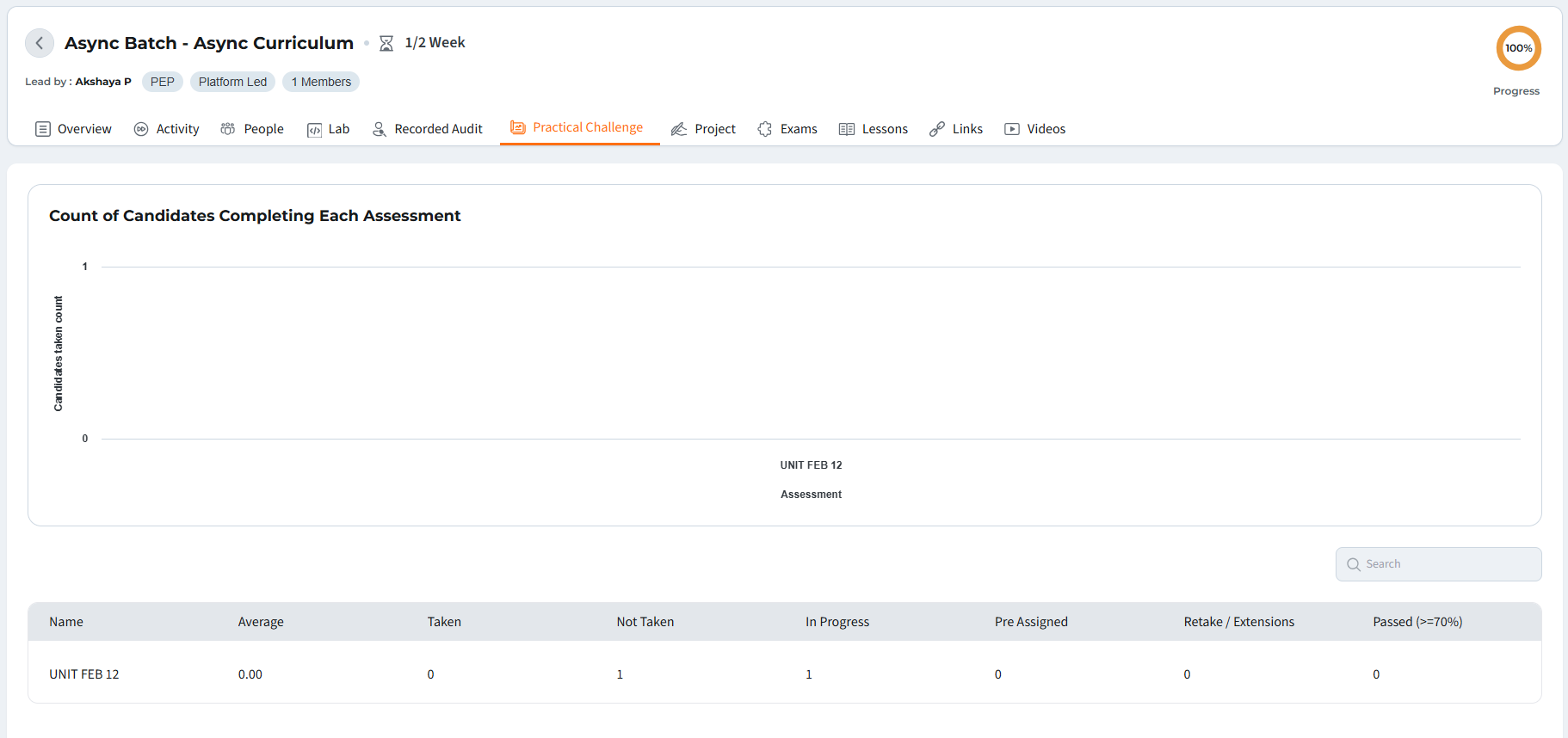Switch to the Activity tab
Image resolution: width=1568 pixels, height=738 pixels.
pyautogui.click(x=167, y=129)
